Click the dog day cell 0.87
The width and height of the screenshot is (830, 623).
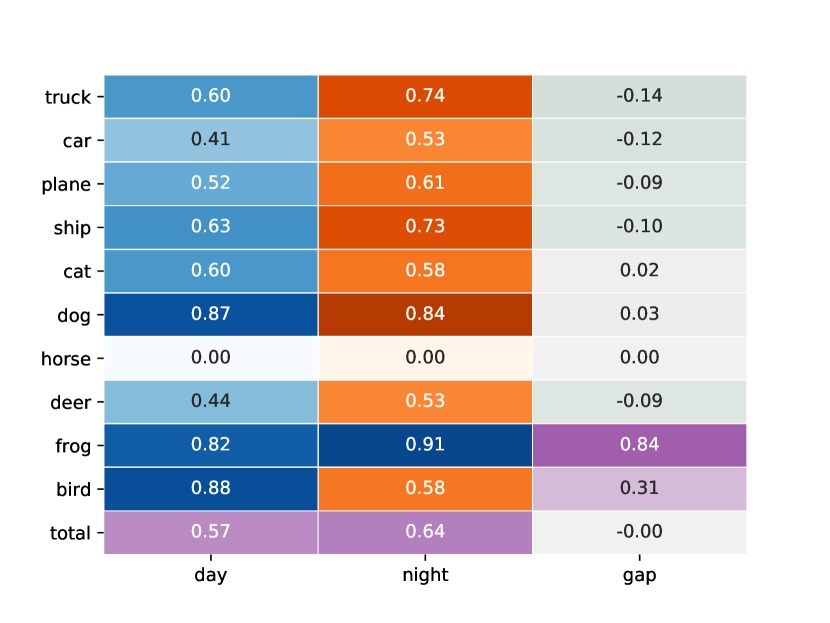point(211,314)
